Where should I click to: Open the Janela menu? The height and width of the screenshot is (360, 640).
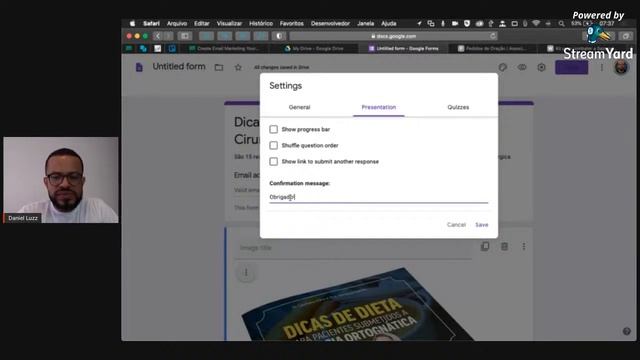point(365,24)
